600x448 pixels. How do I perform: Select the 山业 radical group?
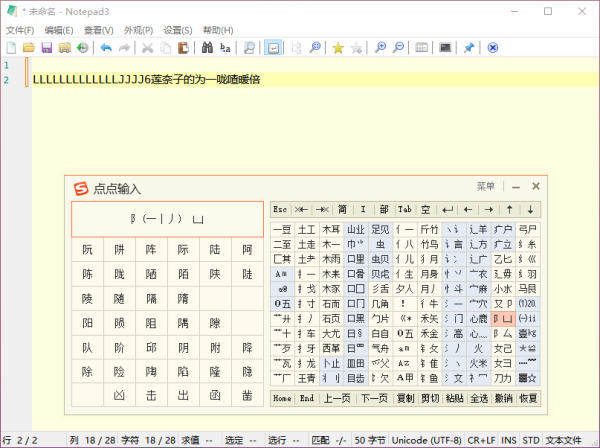356,230
